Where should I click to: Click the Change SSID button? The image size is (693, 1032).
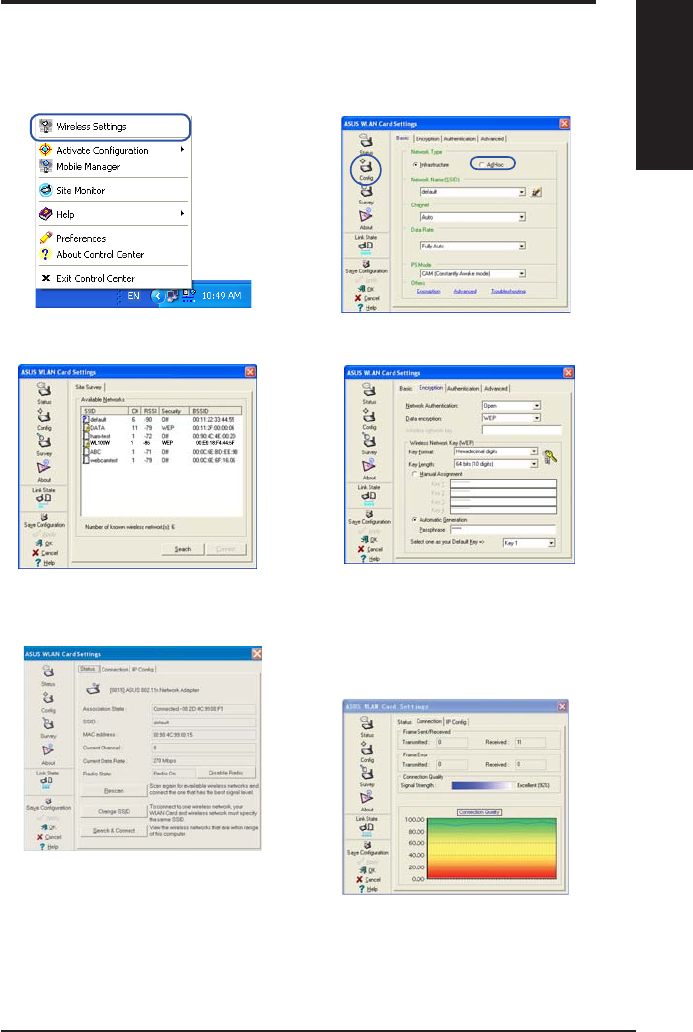point(114,812)
